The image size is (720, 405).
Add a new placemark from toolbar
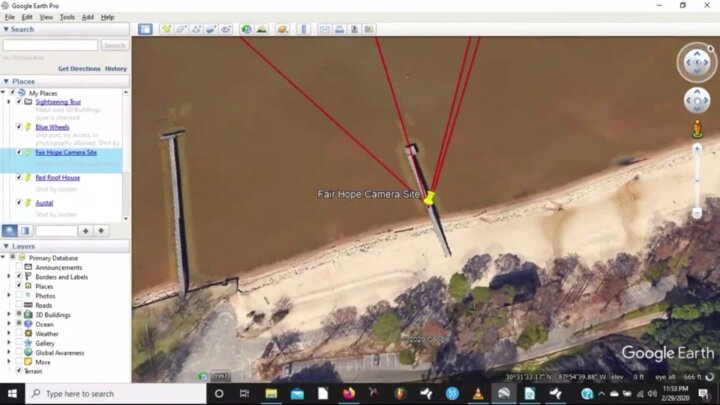[166, 29]
